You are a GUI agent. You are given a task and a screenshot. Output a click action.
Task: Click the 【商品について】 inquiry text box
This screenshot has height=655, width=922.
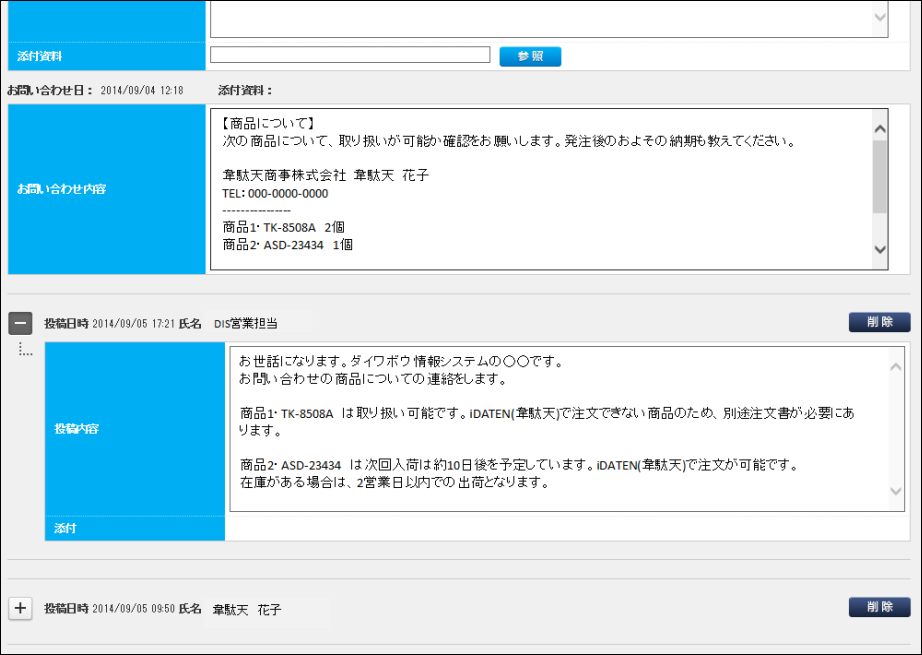click(540, 189)
